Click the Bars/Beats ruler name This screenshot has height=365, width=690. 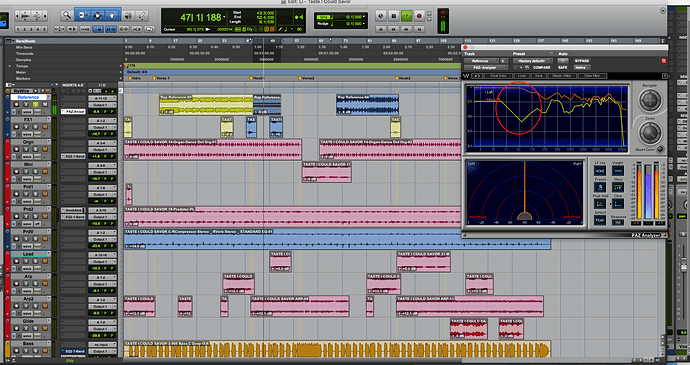pyautogui.click(x=26, y=41)
